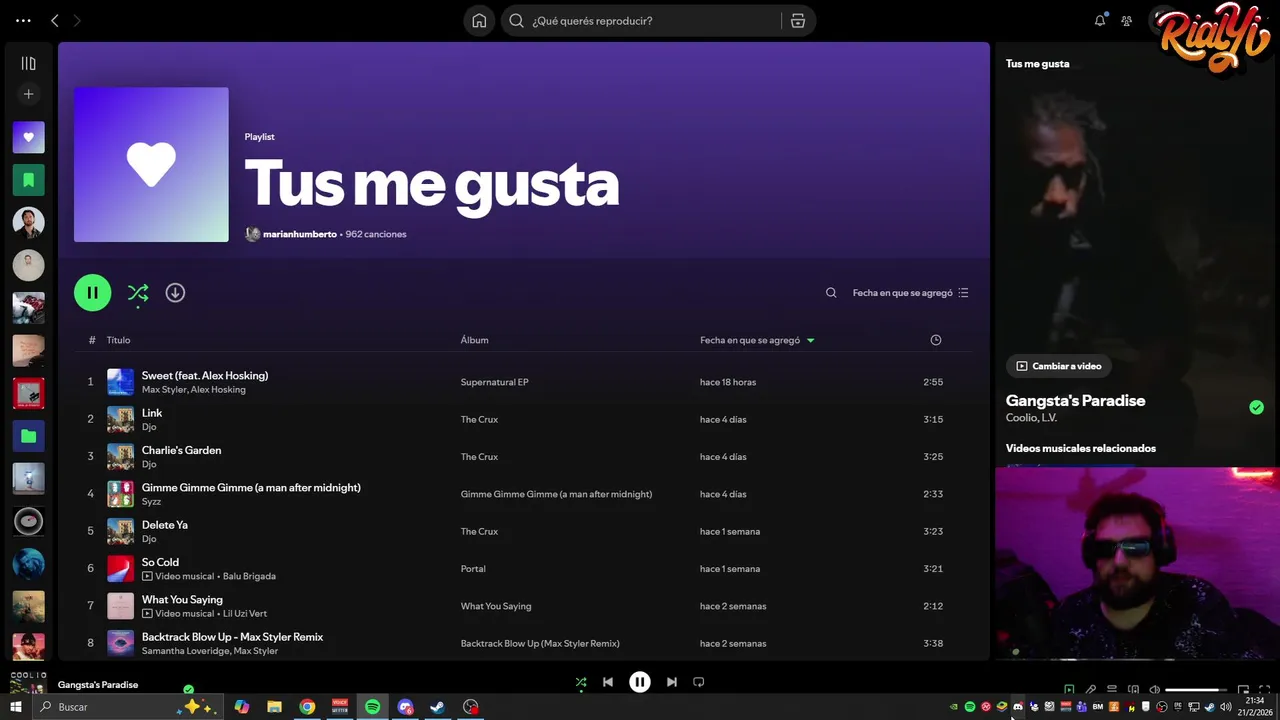This screenshot has width=1280, height=720.
Task: Pause the playlist with green button
Action: pyautogui.click(x=92, y=293)
